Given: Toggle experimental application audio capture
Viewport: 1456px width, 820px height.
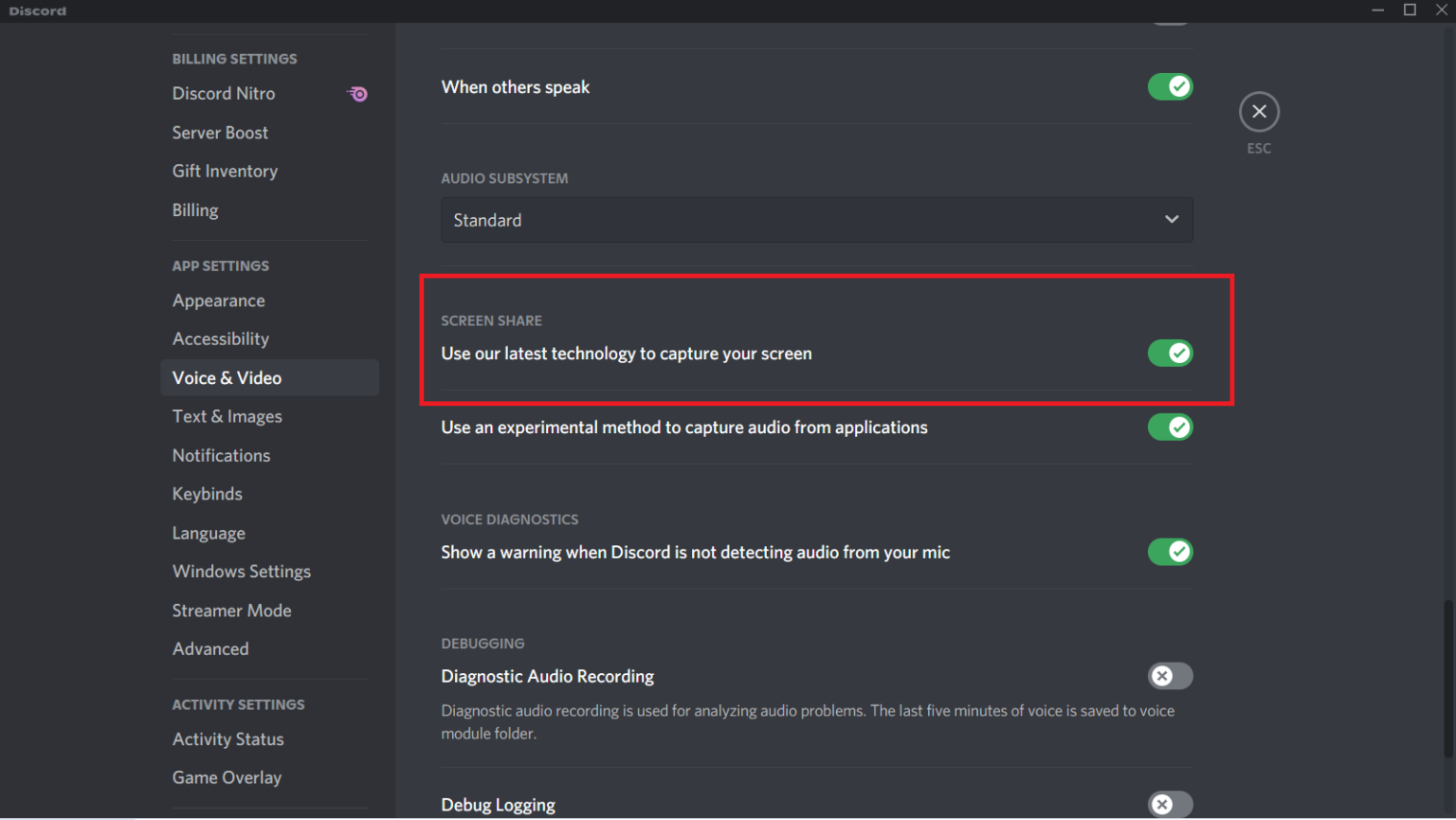Looking at the screenshot, I should pos(1170,427).
